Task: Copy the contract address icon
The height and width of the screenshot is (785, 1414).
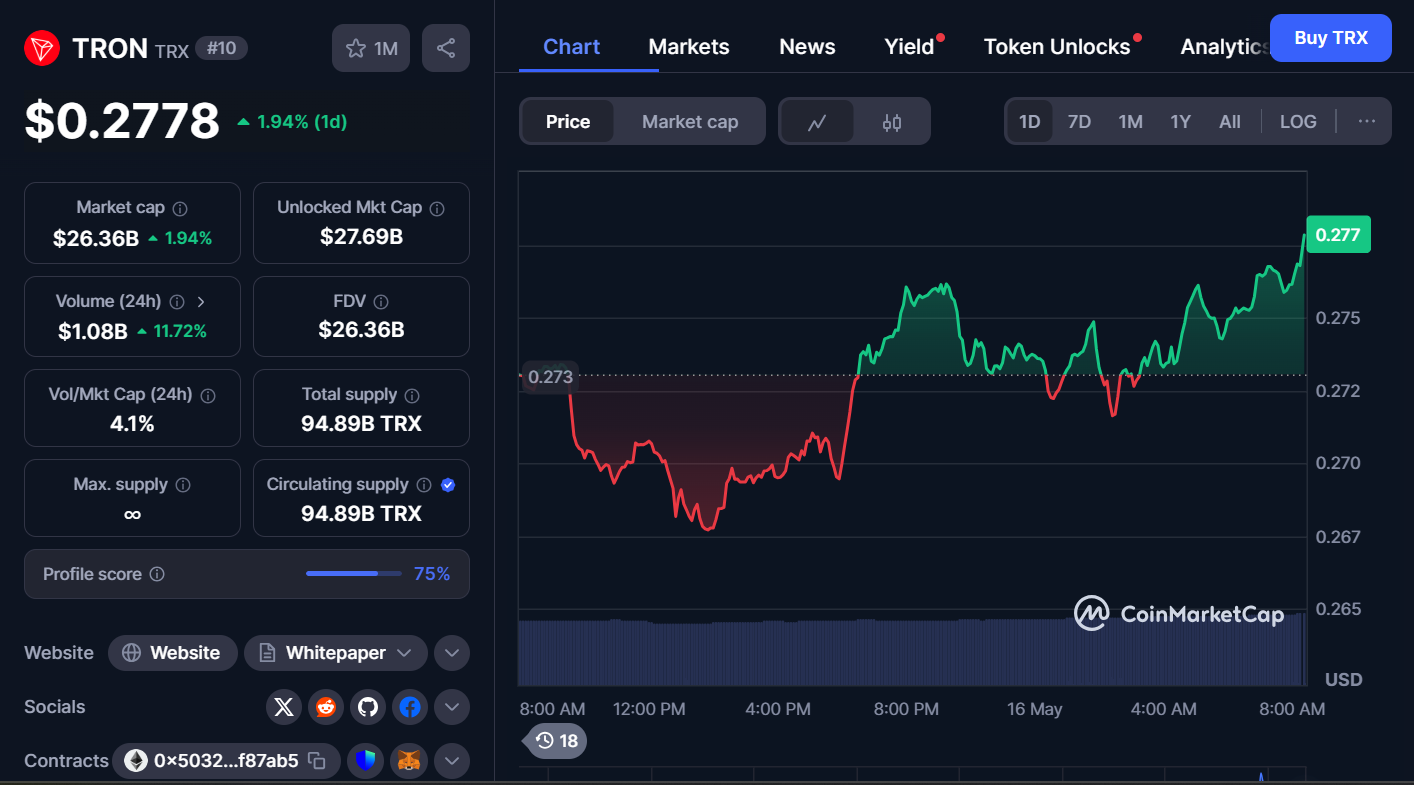Action: pyautogui.click(x=317, y=761)
